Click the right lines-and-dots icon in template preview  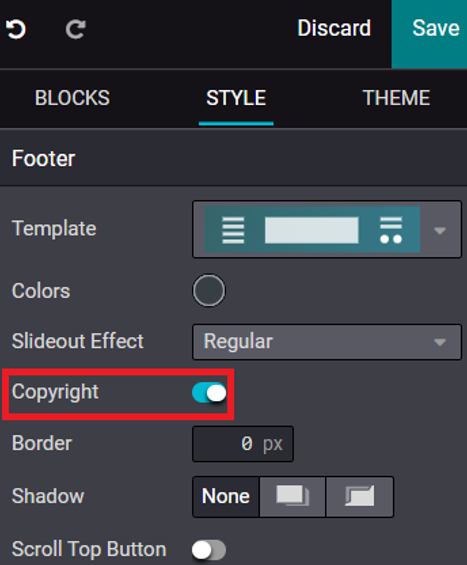pyautogui.click(x=391, y=230)
